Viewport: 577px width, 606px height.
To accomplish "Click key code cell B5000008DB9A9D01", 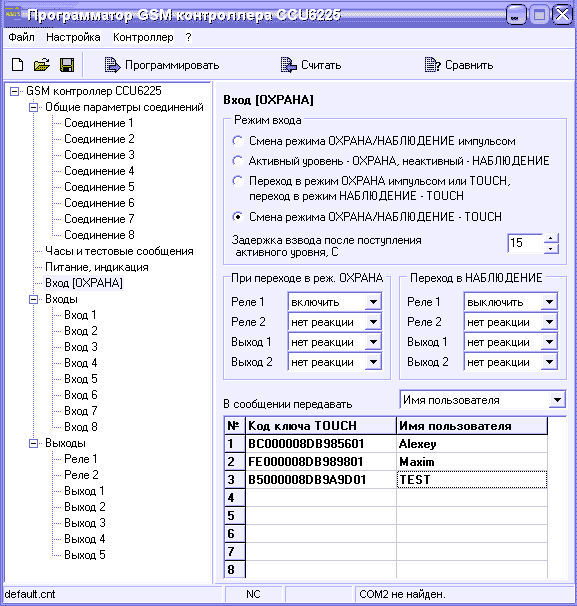I will [x=321, y=480].
